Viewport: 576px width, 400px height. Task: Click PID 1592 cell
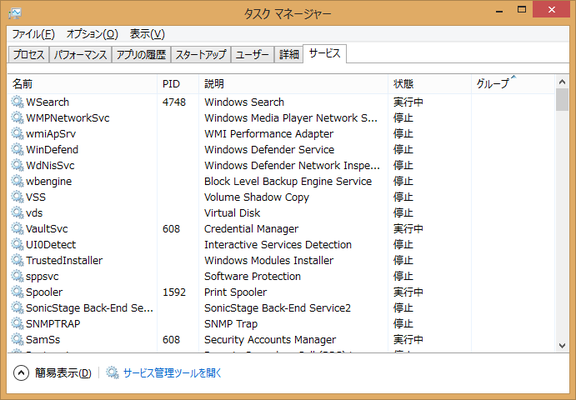click(174, 292)
